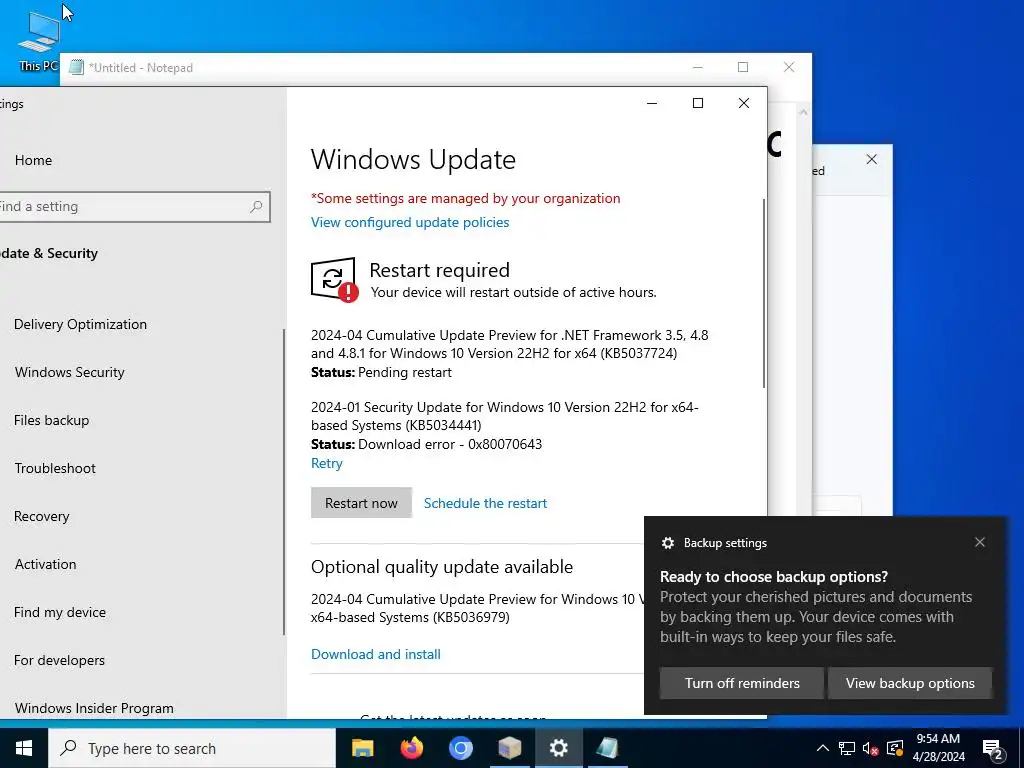Open the Troubleshoot page

(56, 468)
